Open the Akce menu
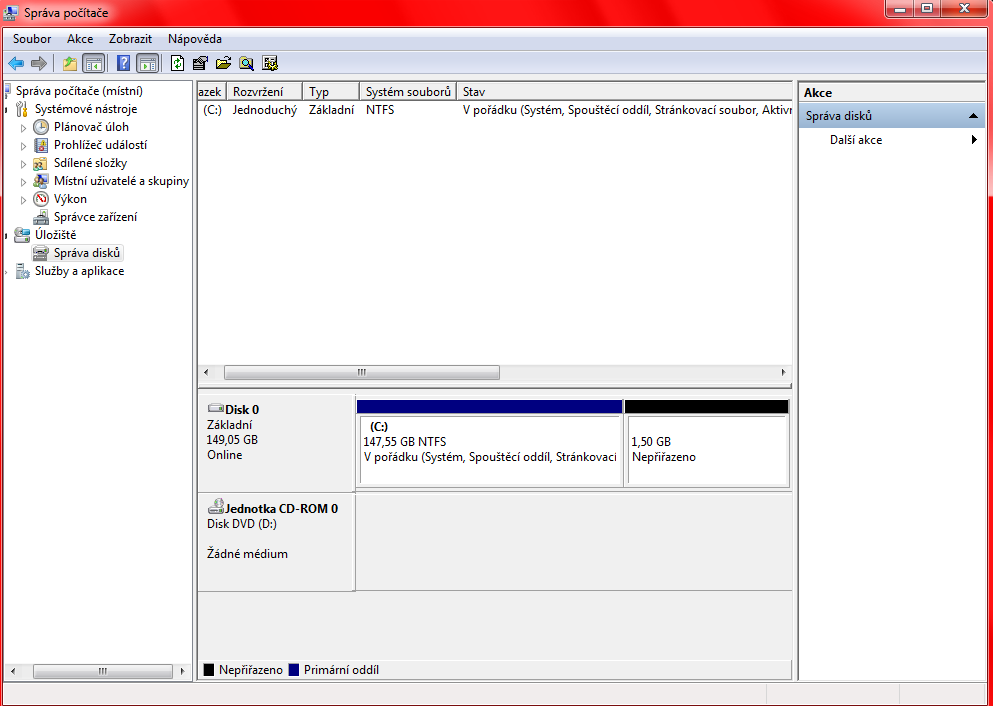 tap(80, 39)
